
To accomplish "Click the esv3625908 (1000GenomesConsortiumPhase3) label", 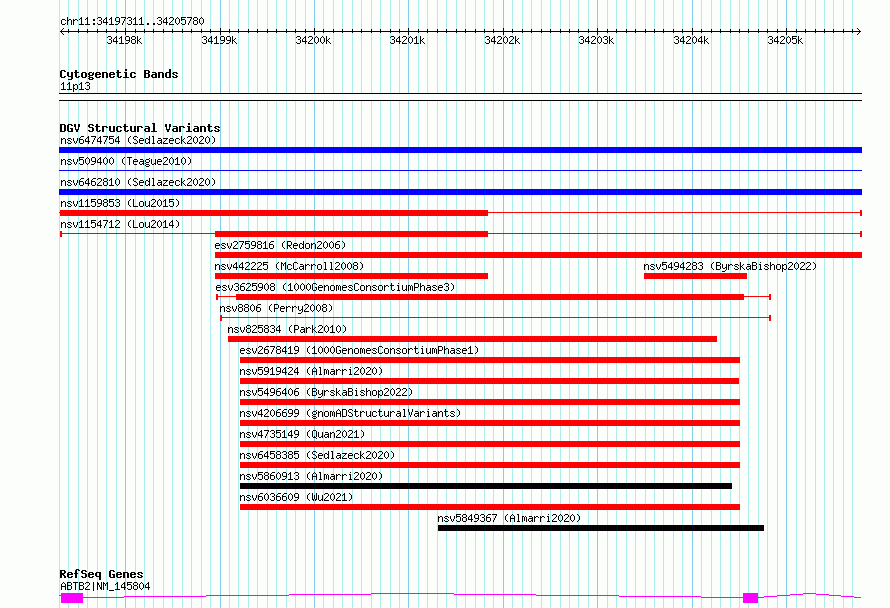I will point(335,287).
